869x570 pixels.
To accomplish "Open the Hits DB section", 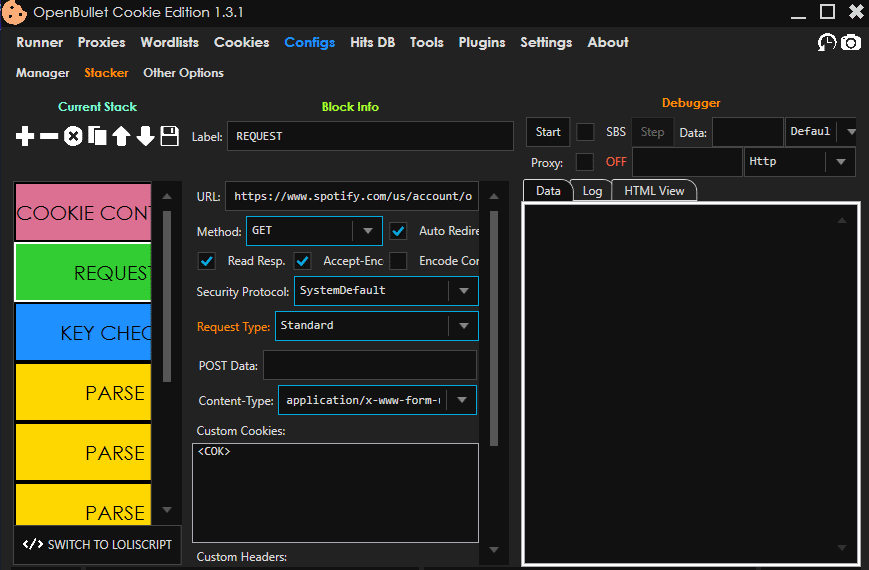I will coord(372,42).
